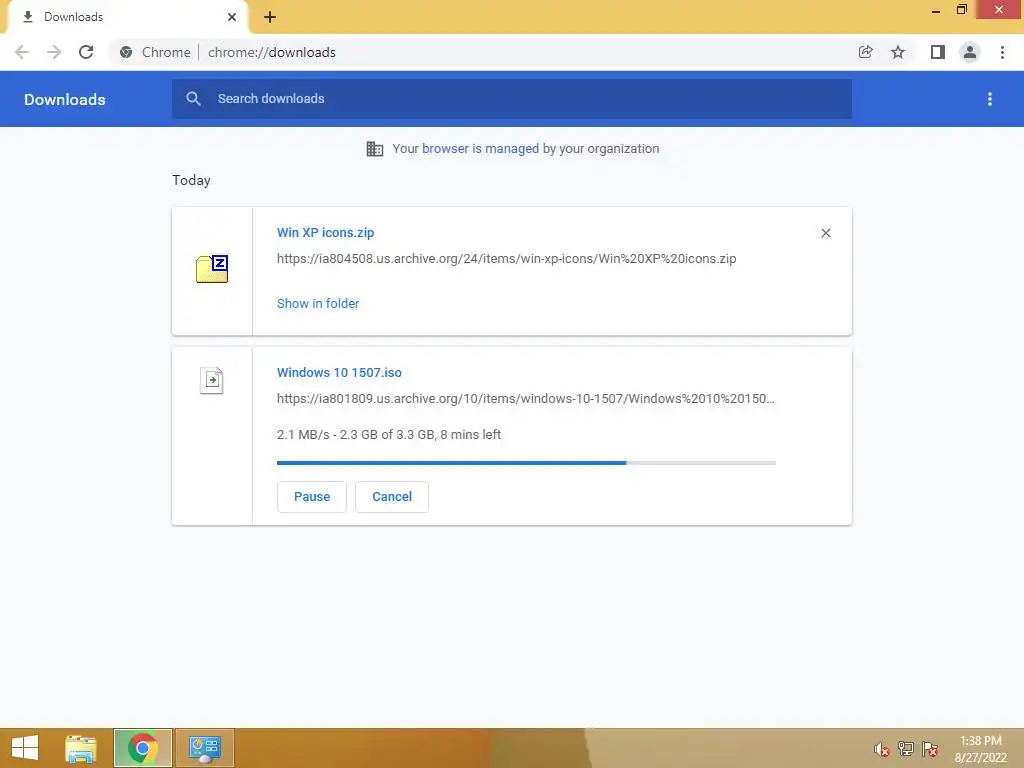Image resolution: width=1024 pixels, height=768 pixels.
Task: Click the Chrome site info icon
Action: [x=126, y=52]
